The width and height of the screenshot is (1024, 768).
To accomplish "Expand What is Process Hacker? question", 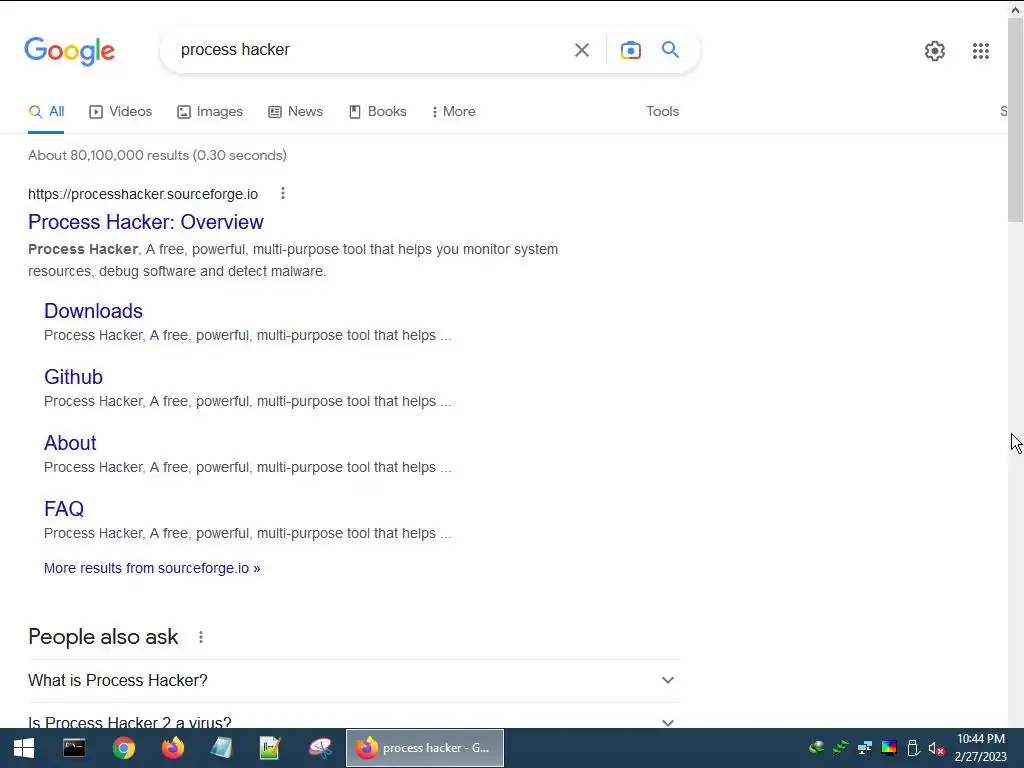I will pos(353,680).
